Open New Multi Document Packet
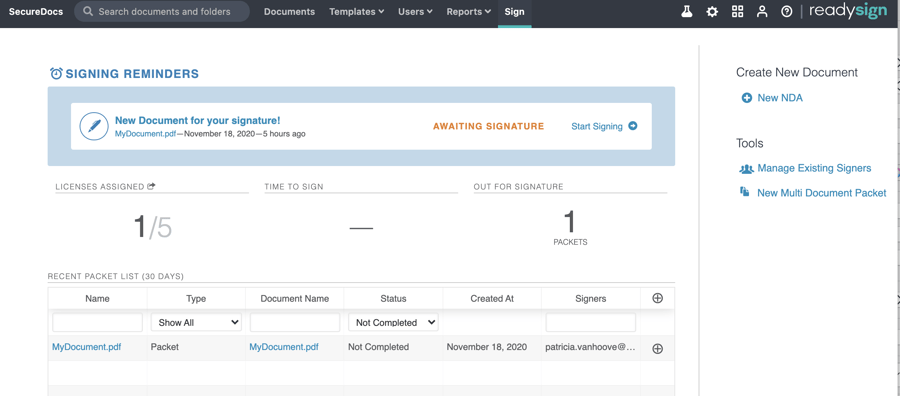The width and height of the screenshot is (900, 396). click(x=821, y=193)
